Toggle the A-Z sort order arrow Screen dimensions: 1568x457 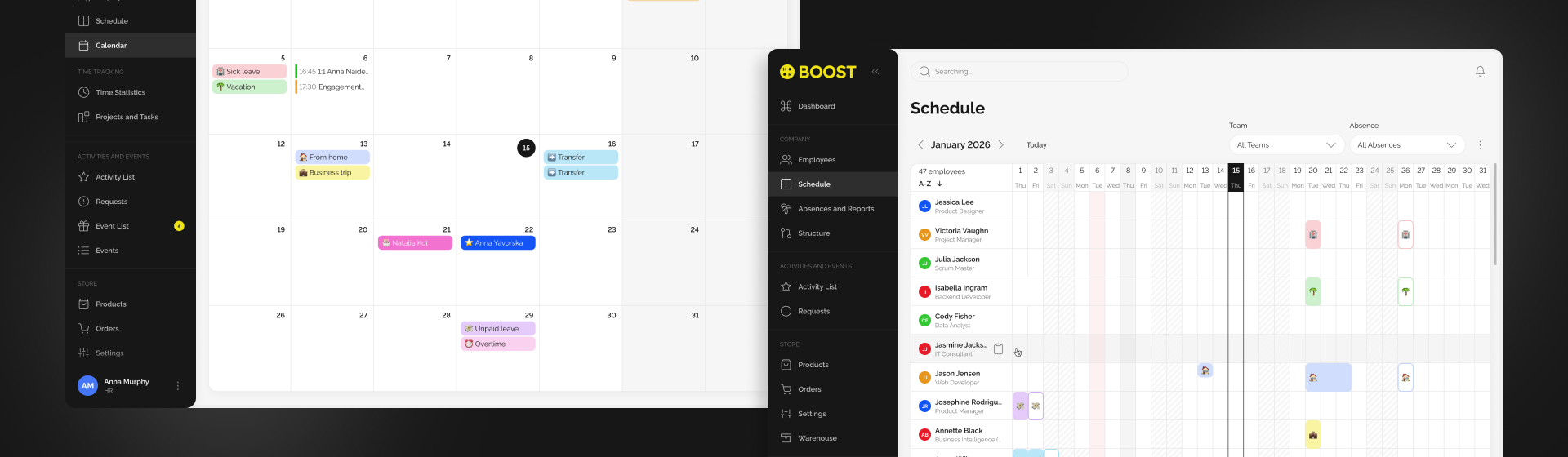point(939,184)
